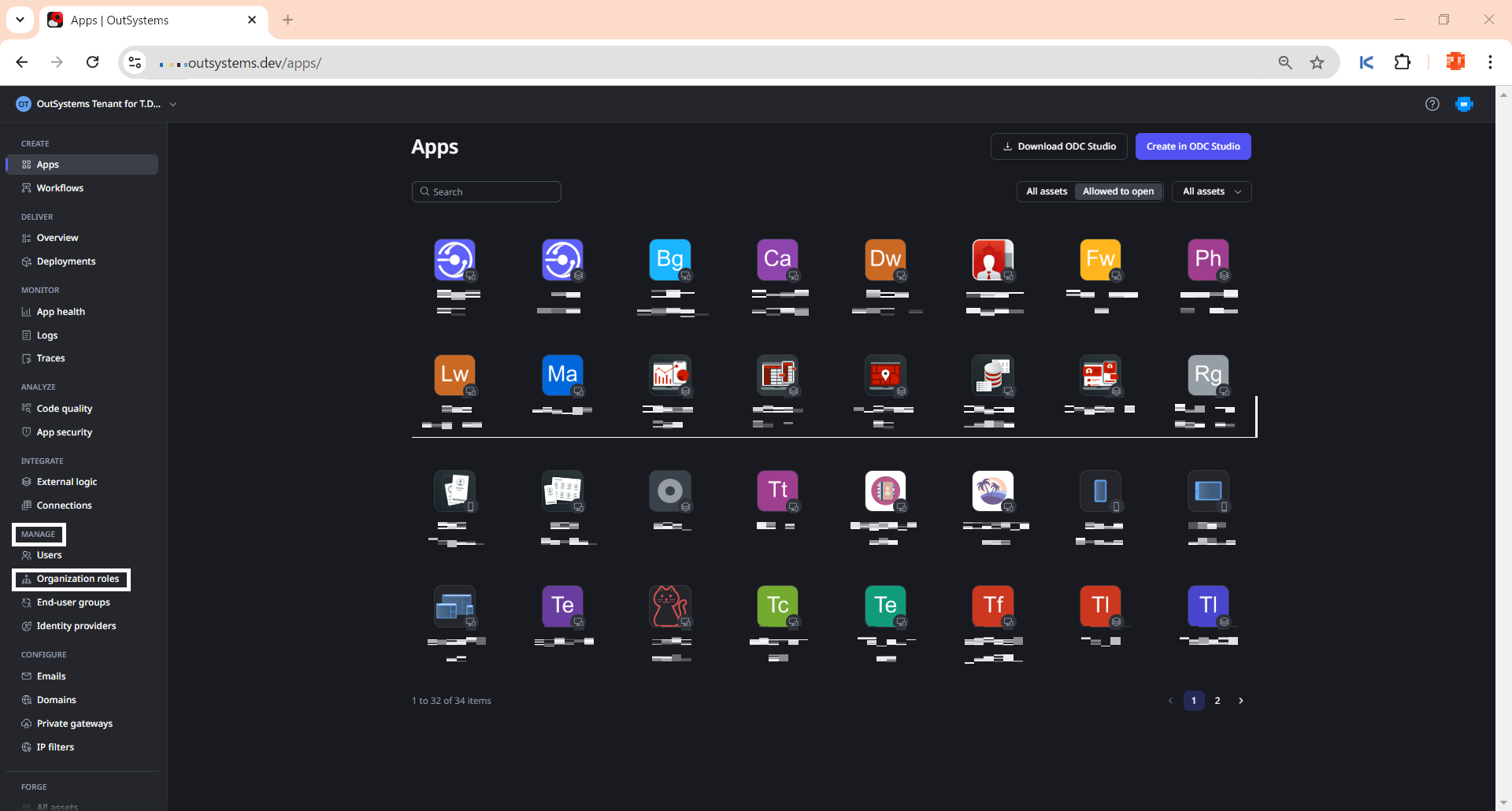Open the help question mark icon
The width and height of the screenshot is (1512, 811).
coord(1432,104)
